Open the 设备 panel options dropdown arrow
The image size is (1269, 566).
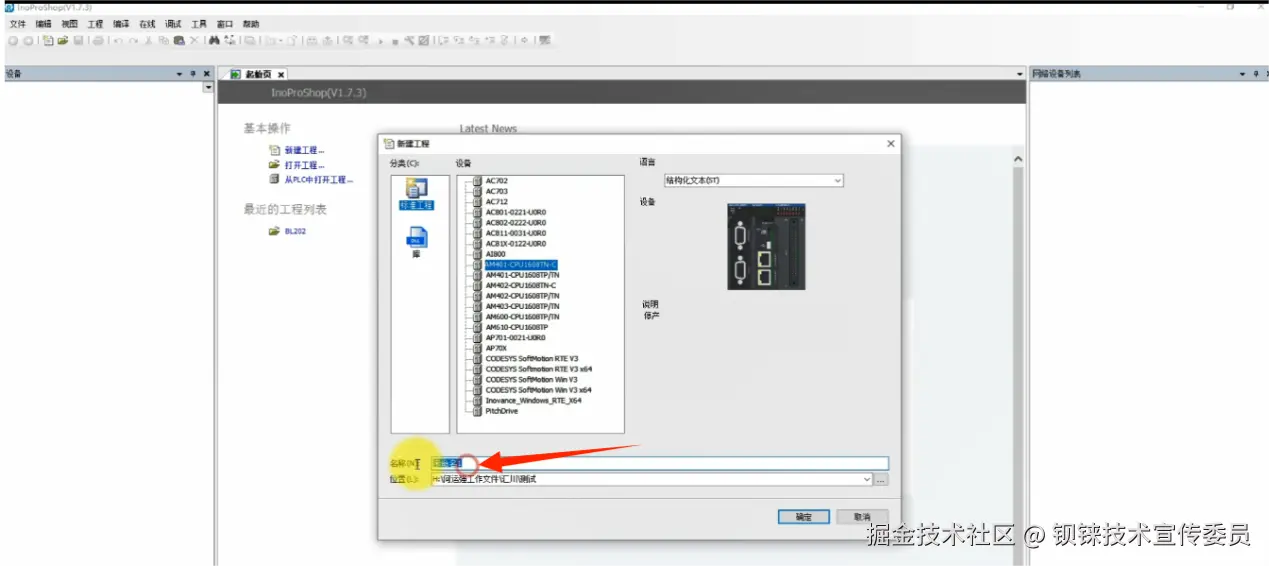[180, 74]
